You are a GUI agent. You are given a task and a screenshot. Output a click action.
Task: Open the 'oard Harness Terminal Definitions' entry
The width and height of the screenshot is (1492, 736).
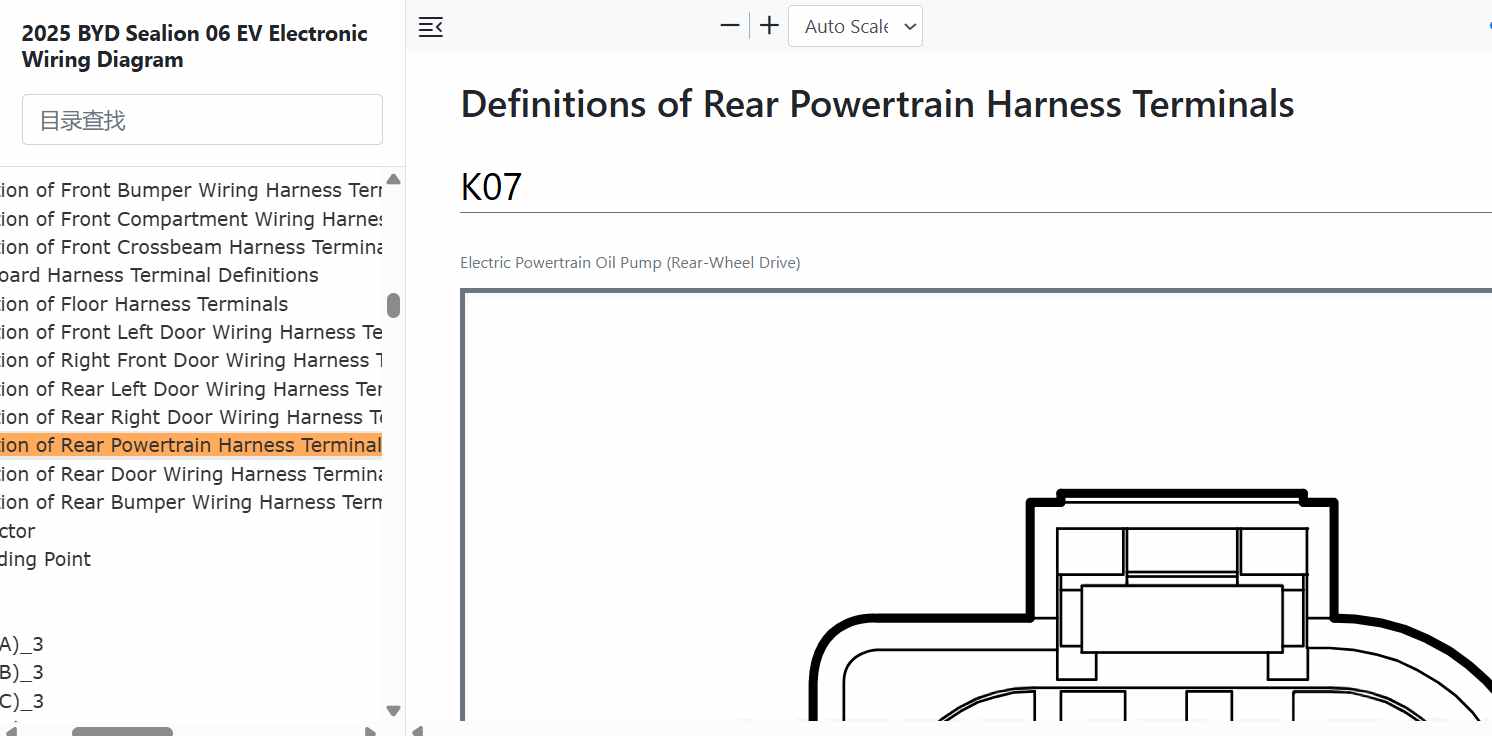click(160, 275)
